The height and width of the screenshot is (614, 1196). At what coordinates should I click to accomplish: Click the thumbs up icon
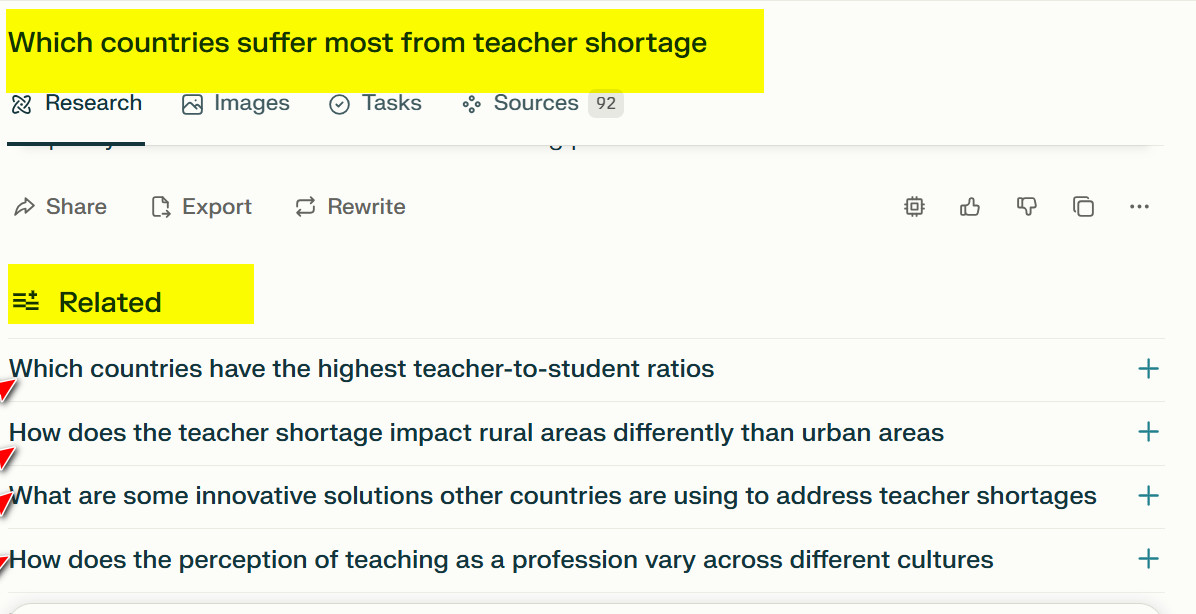(x=969, y=207)
